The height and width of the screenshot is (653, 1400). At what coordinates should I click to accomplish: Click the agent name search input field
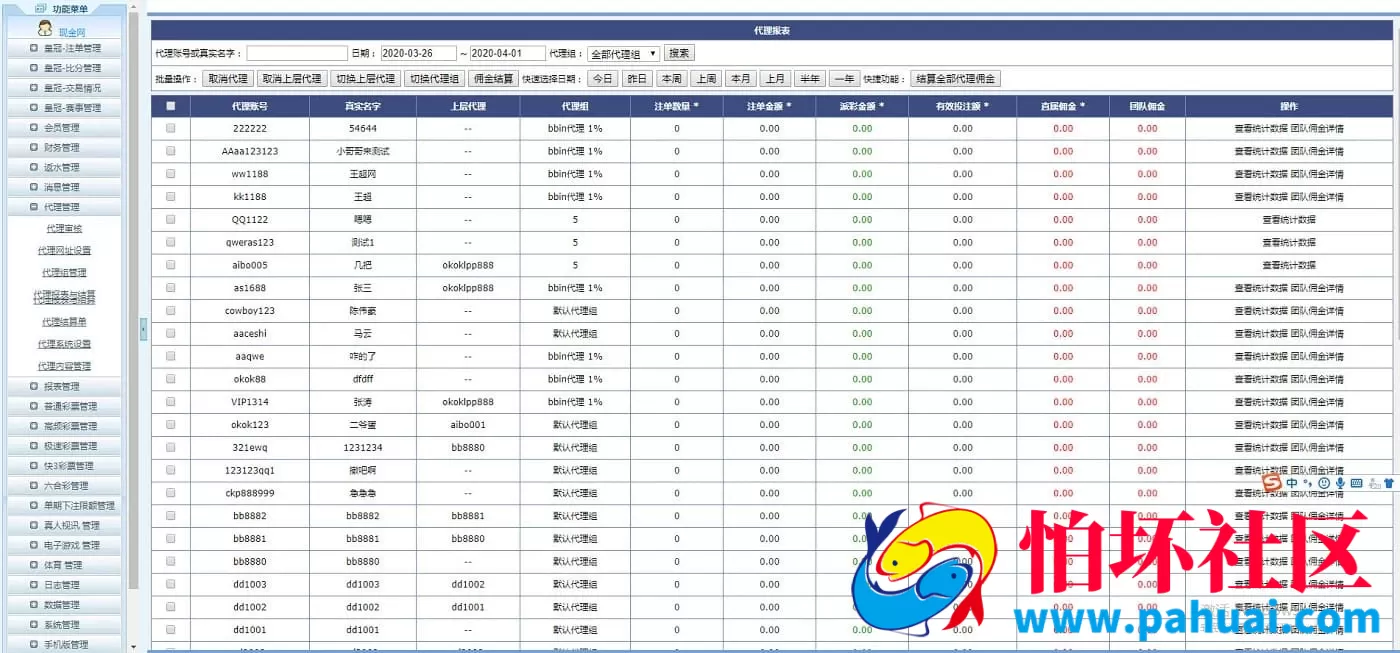coord(297,52)
